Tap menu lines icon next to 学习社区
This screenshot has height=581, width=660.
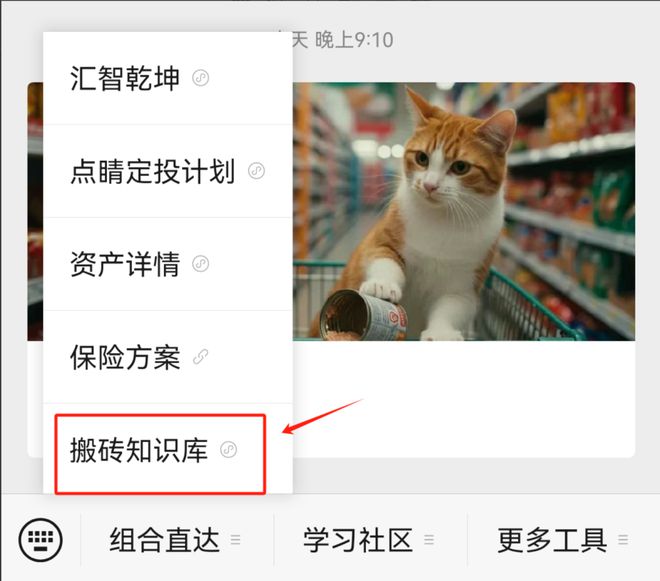429,539
